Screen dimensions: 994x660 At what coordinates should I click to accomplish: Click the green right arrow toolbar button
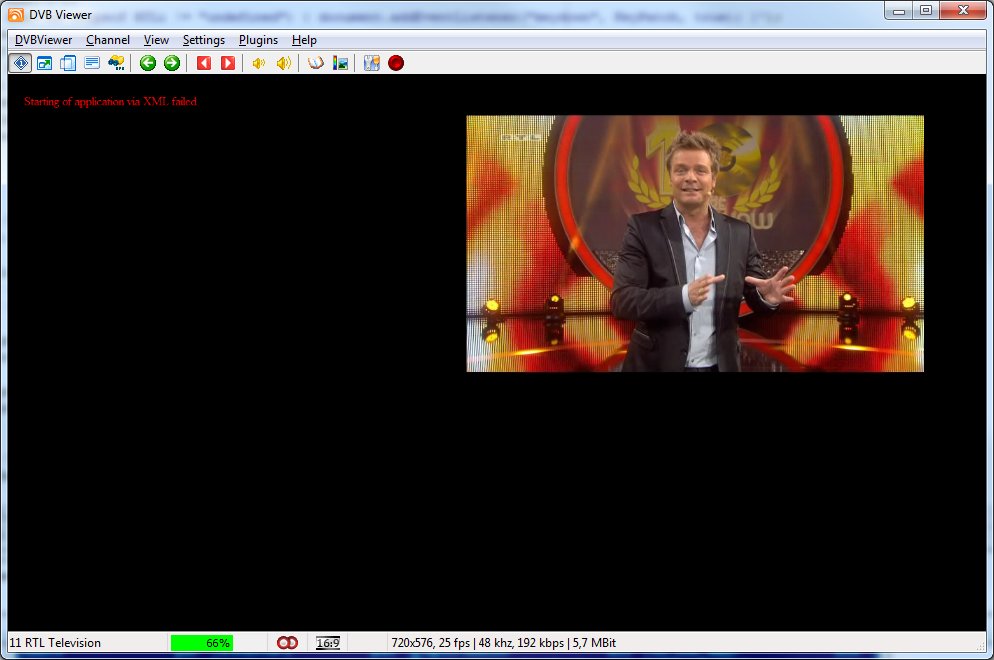tap(172, 63)
